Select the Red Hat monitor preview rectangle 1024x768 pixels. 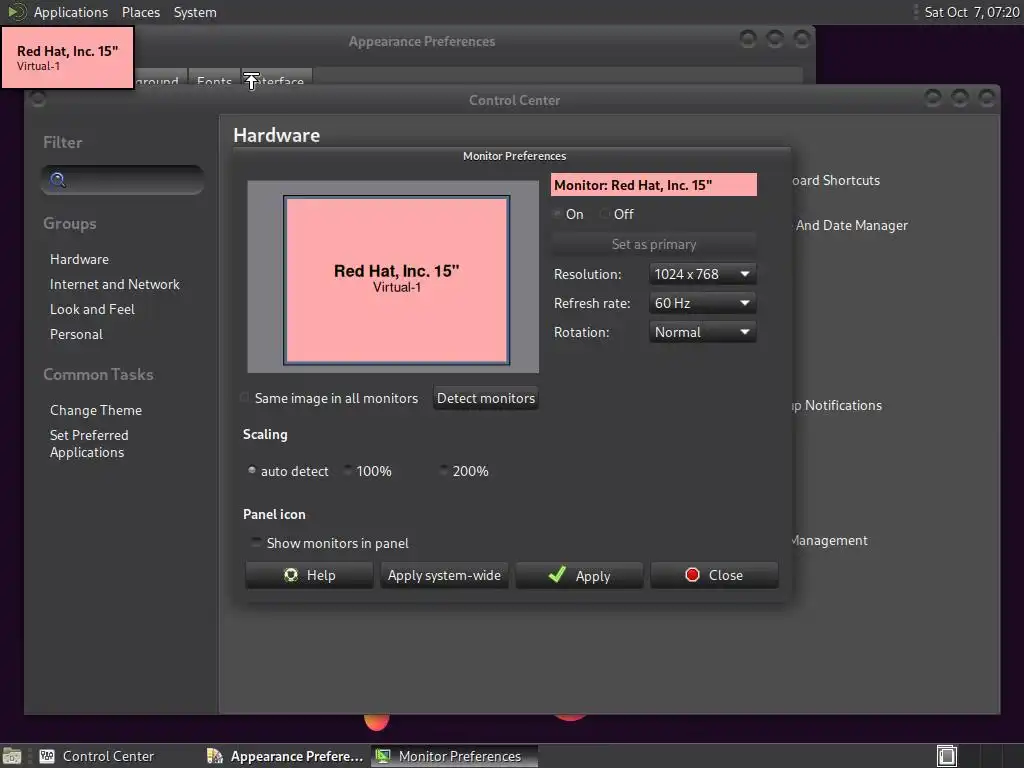click(x=396, y=280)
